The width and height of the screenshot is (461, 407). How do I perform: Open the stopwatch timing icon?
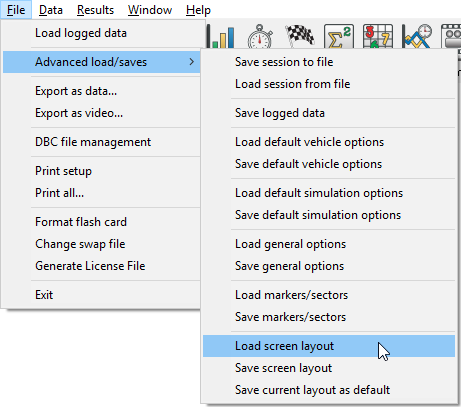pos(260,37)
